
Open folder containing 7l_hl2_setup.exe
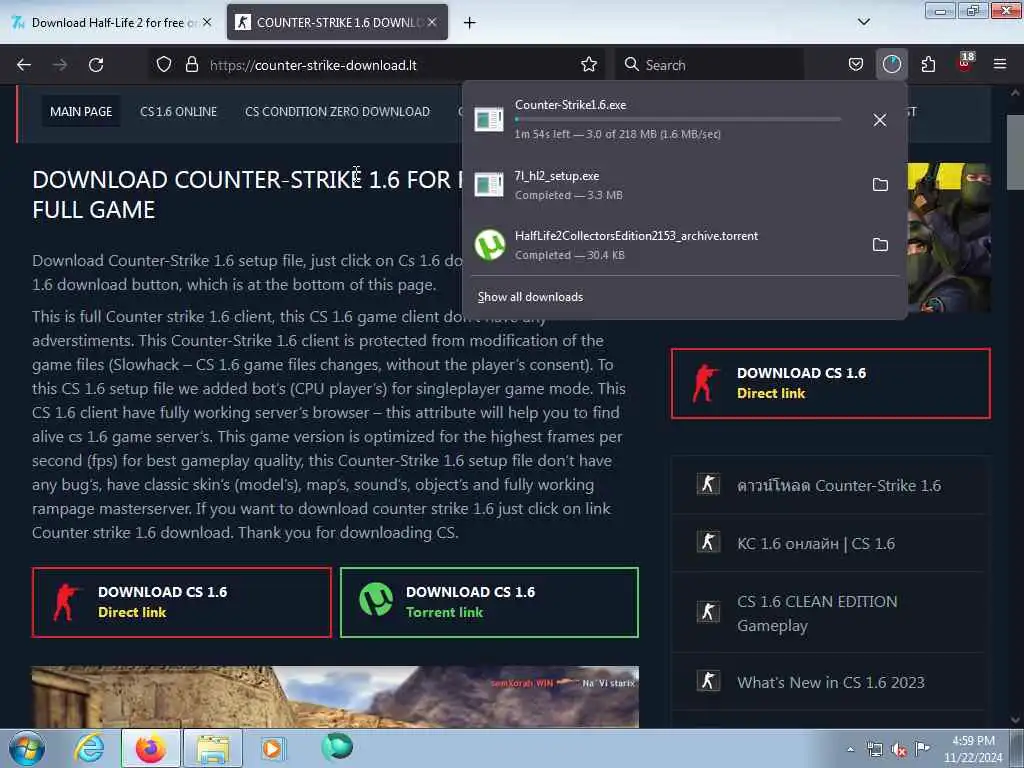(880, 185)
